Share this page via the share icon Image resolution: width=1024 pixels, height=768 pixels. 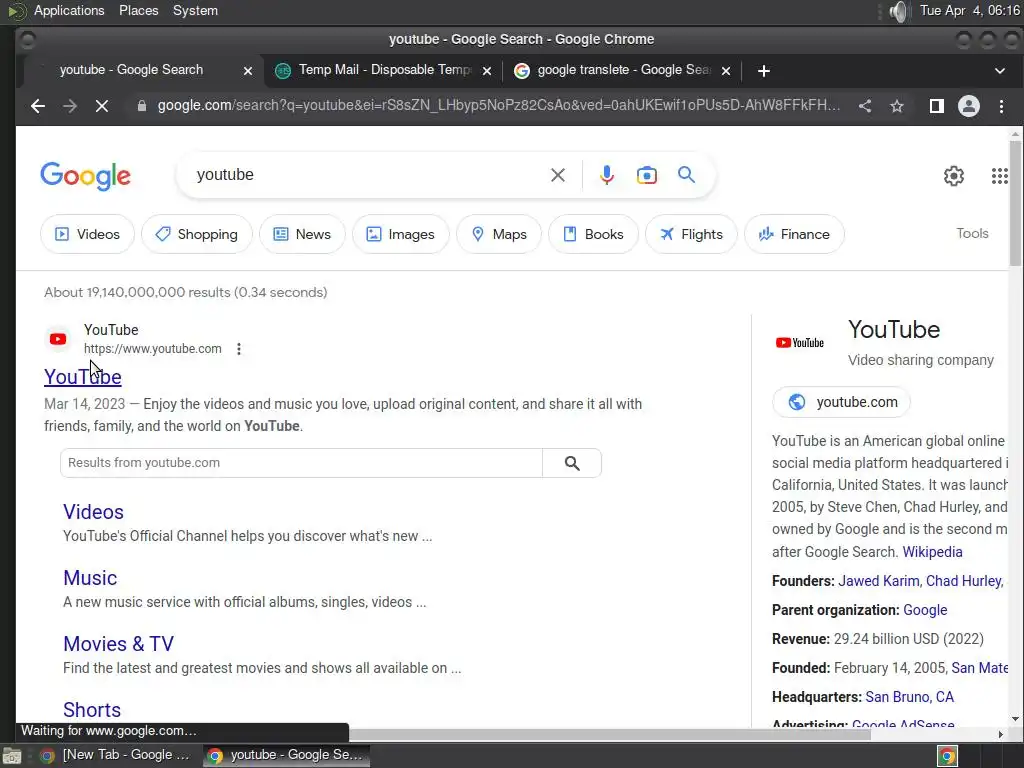click(x=865, y=106)
